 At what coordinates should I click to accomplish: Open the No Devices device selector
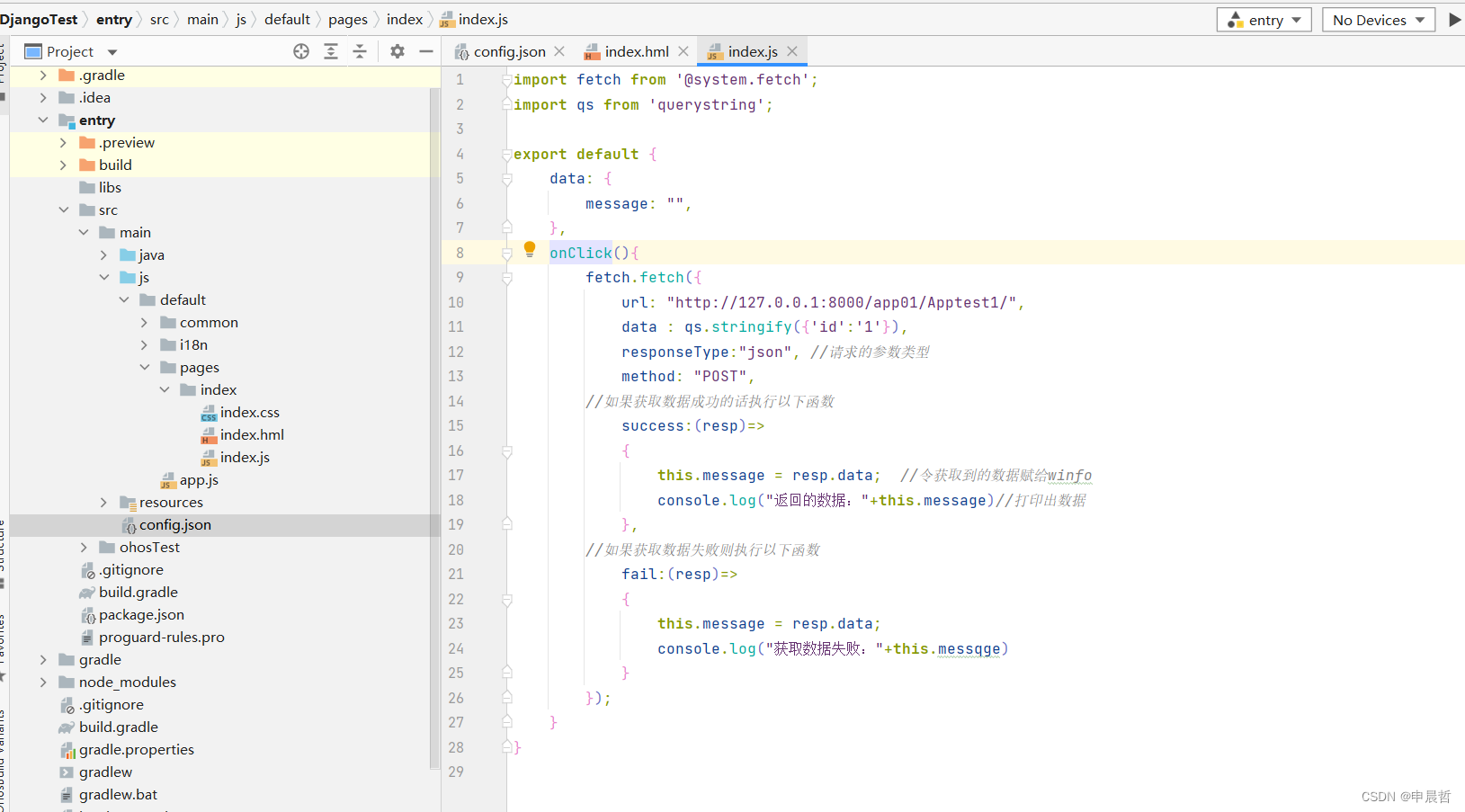pos(1378,19)
